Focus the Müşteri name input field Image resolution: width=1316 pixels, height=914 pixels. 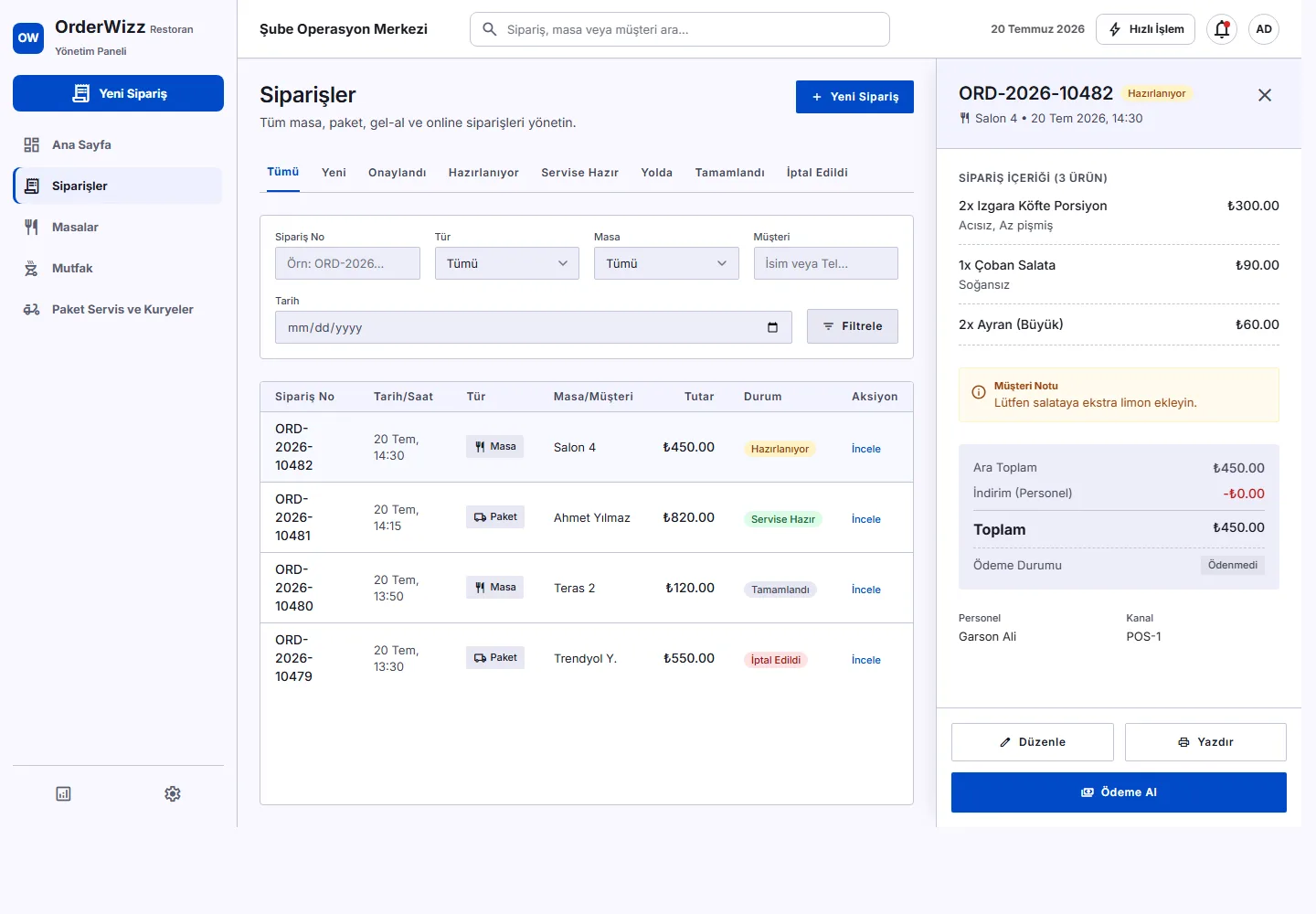825,263
